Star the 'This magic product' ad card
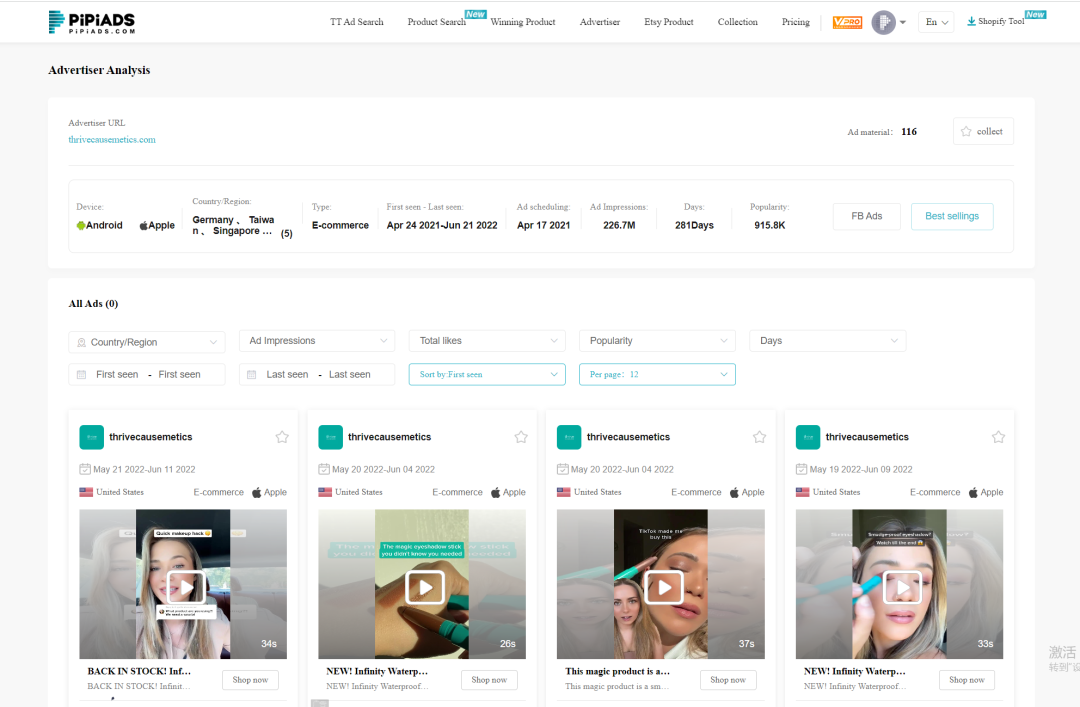The width and height of the screenshot is (1080, 707). pos(759,437)
